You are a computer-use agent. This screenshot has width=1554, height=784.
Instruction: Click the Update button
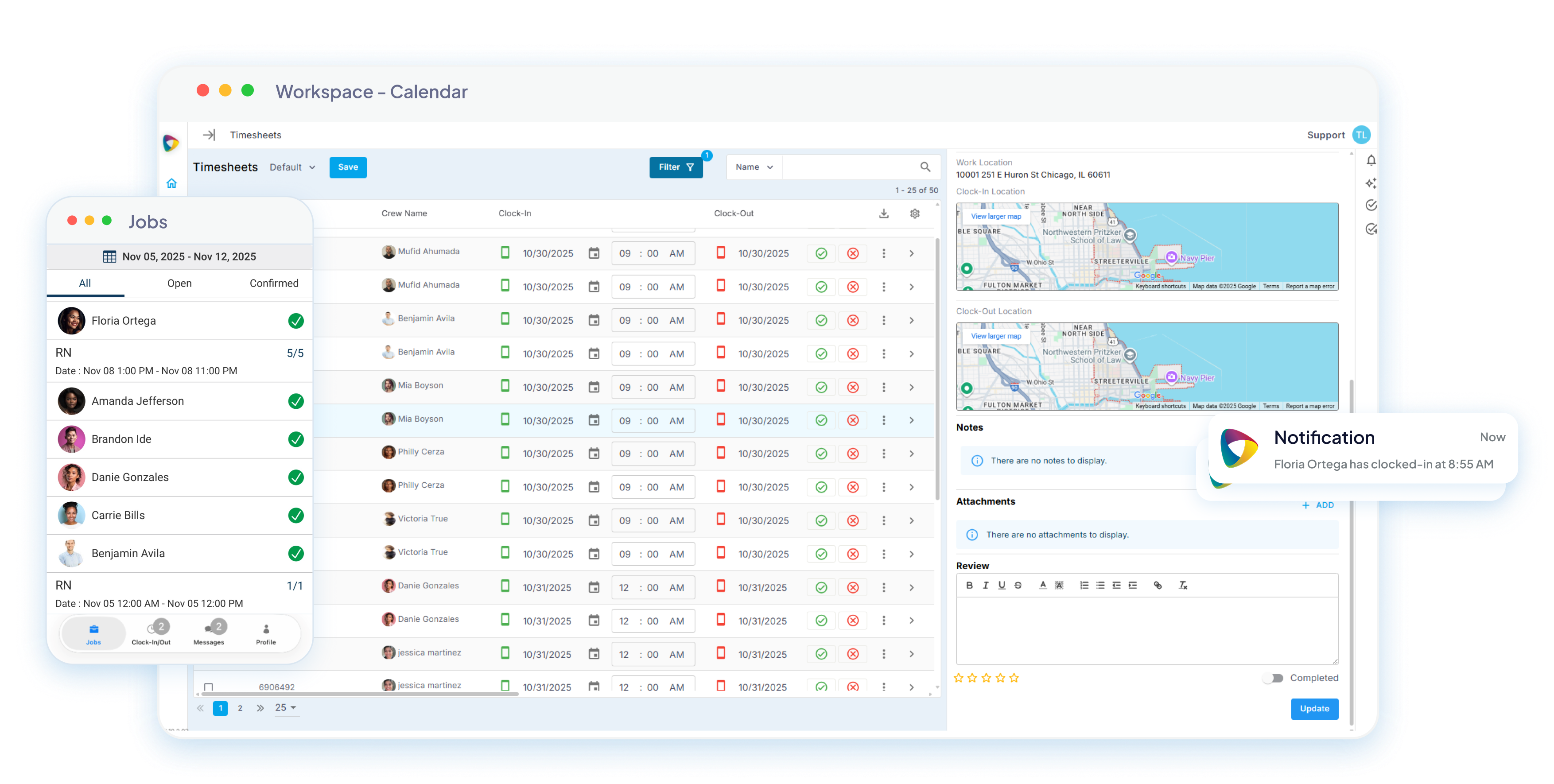1314,709
